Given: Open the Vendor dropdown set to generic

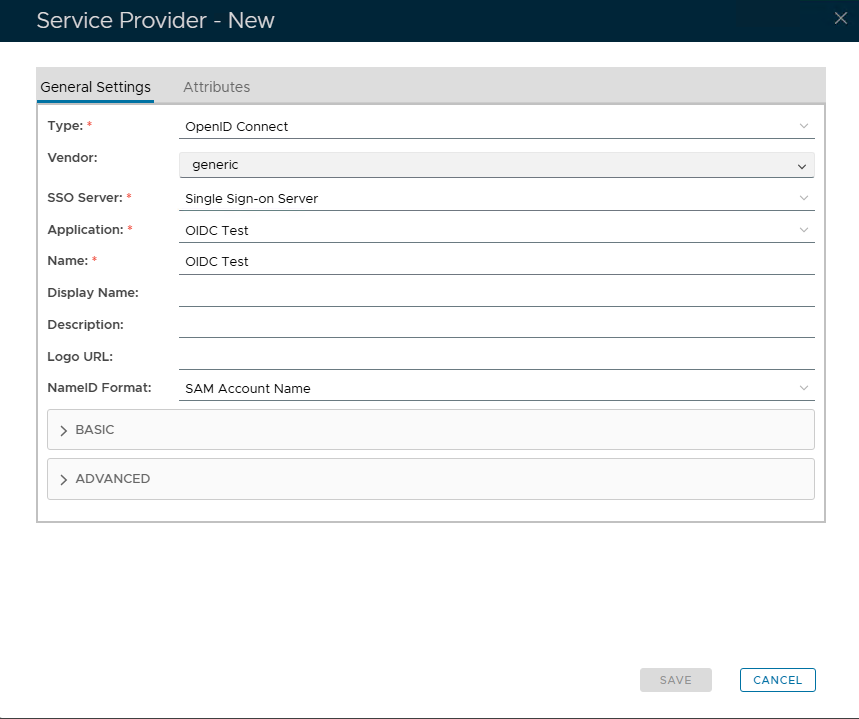Looking at the screenshot, I should [496, 165].
